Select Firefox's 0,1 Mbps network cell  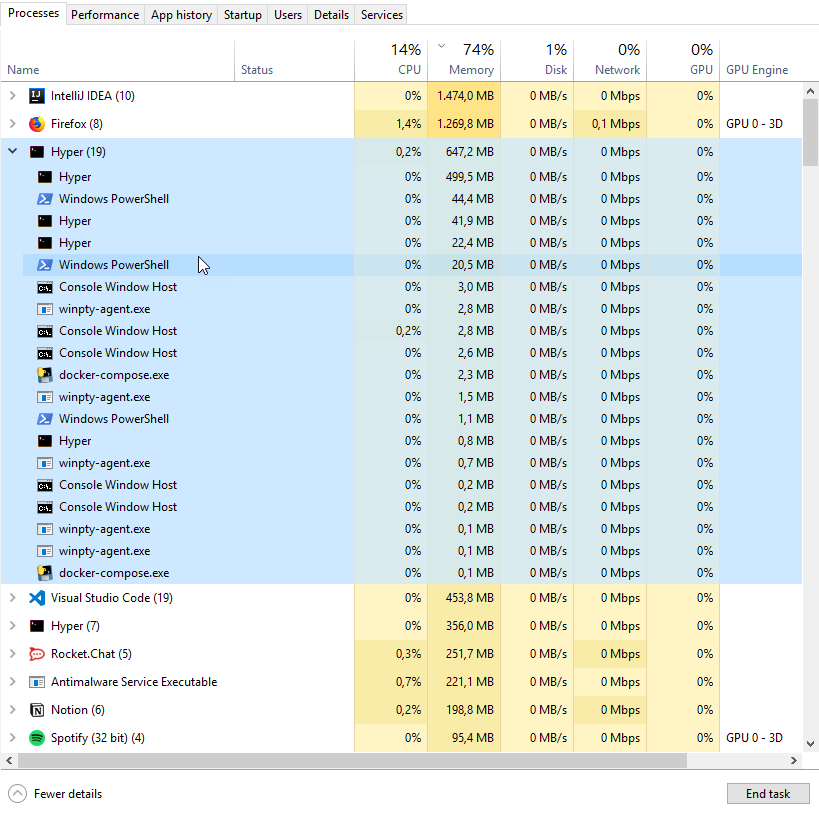(610, 124)
